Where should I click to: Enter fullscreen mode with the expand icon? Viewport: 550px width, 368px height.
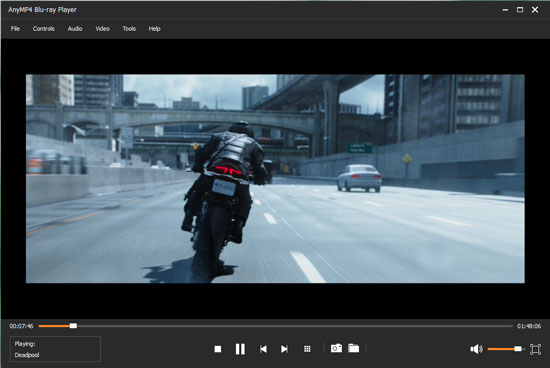pos(535,349)
